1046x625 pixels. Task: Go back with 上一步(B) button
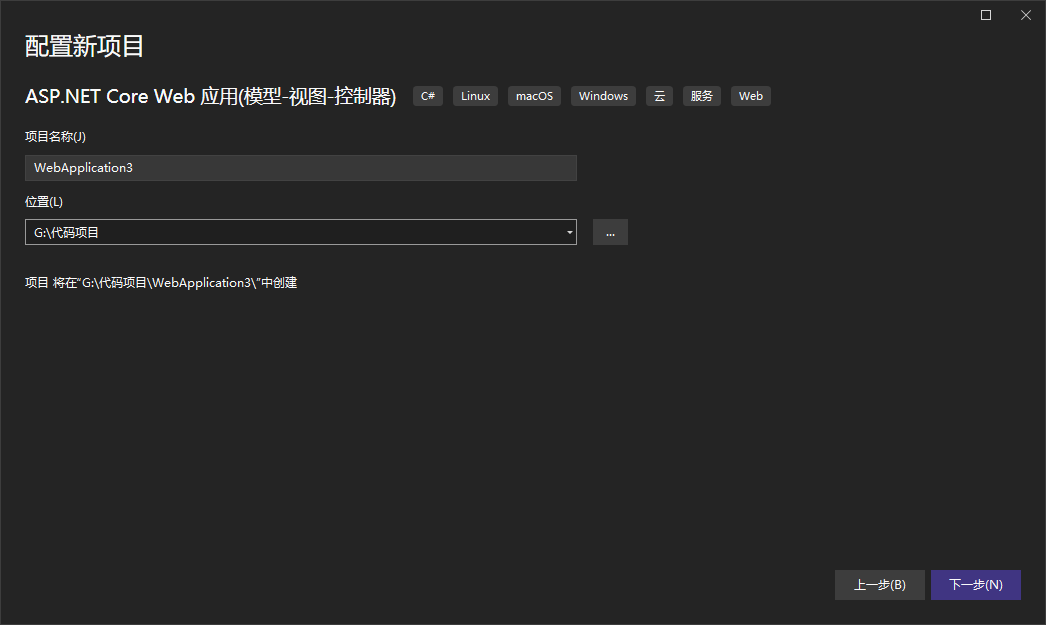pyautogui.click(x=879, y=585)
